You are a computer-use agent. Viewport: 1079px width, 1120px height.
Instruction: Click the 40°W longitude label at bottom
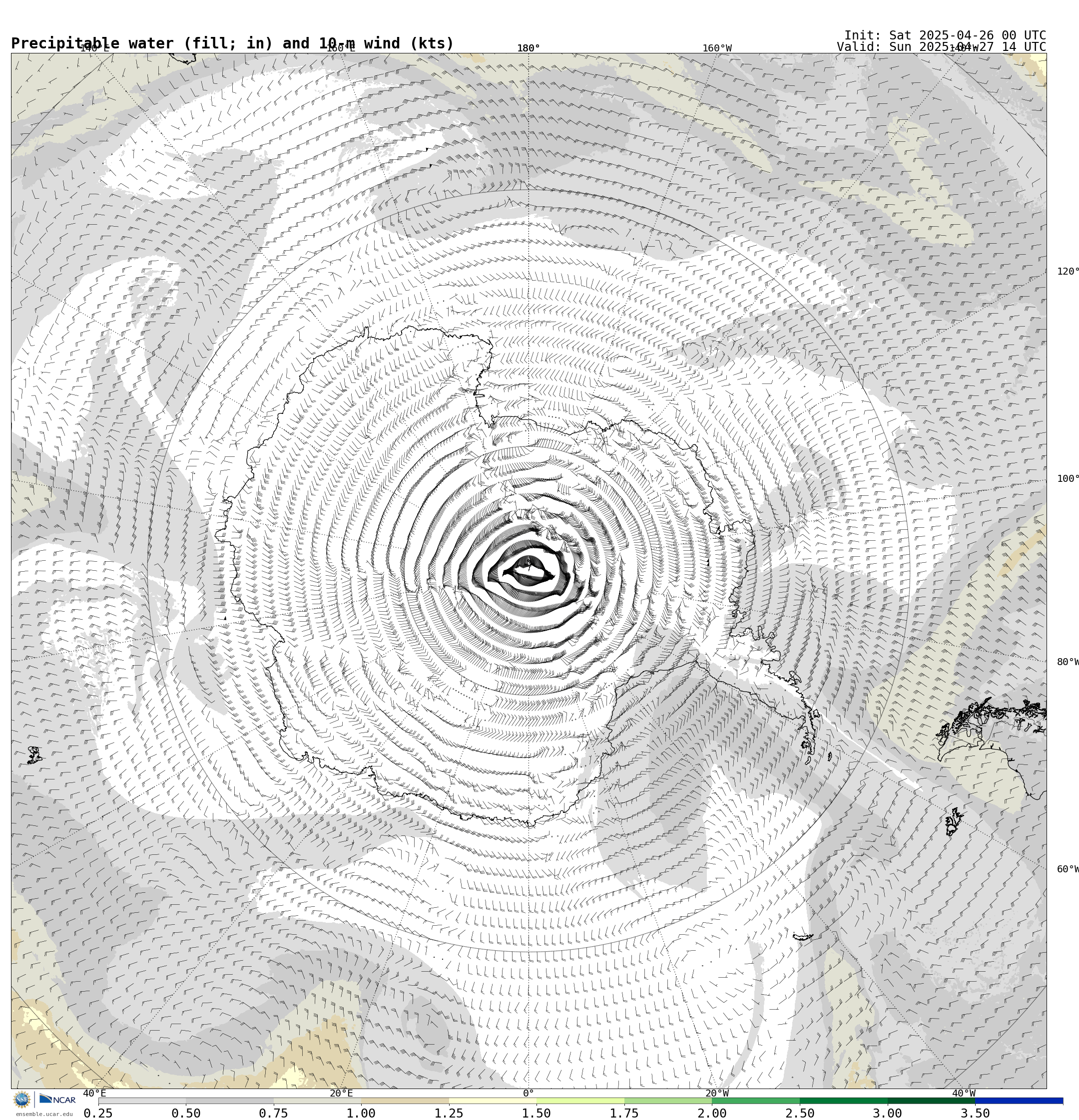[964, 1093]
